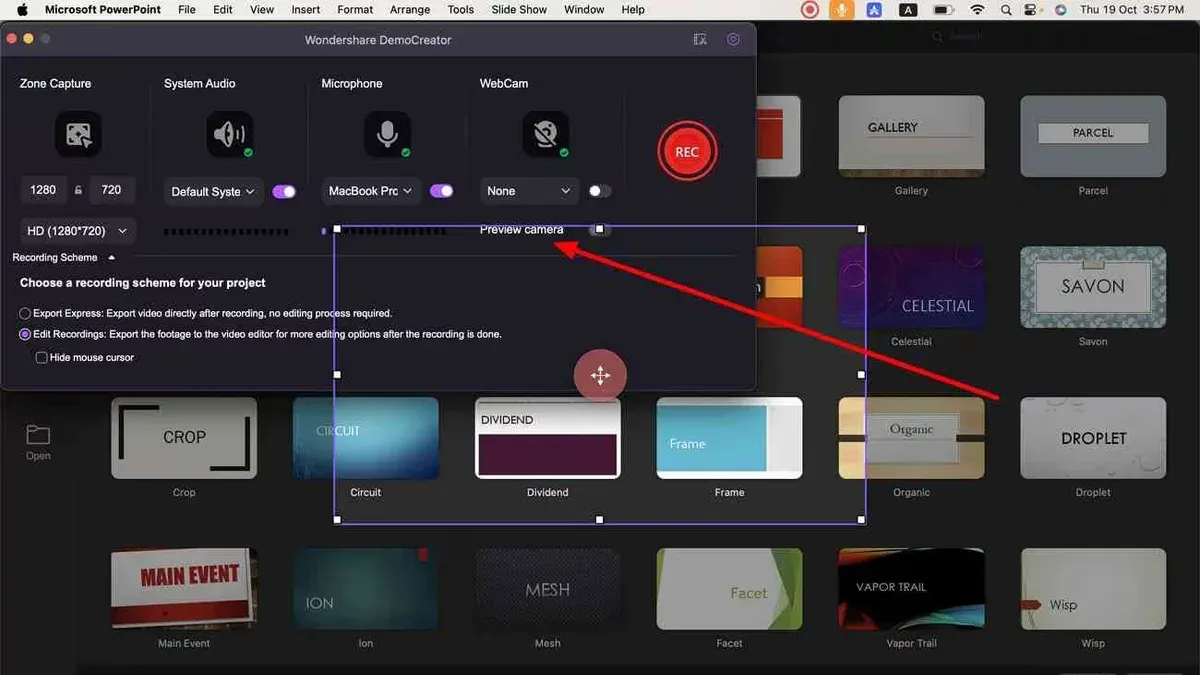Click the Open folder icon in PowerPoint sidebar
Screen dimensions: 1200x675
[x=38, y=434]
